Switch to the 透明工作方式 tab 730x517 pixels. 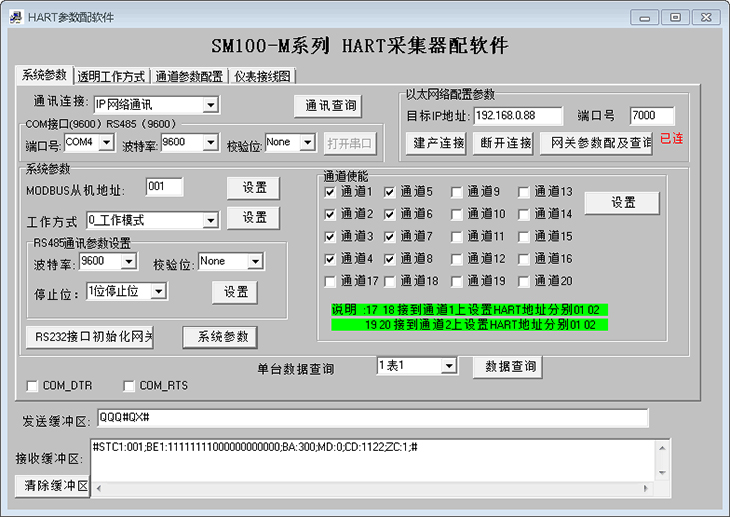(111, 76)
